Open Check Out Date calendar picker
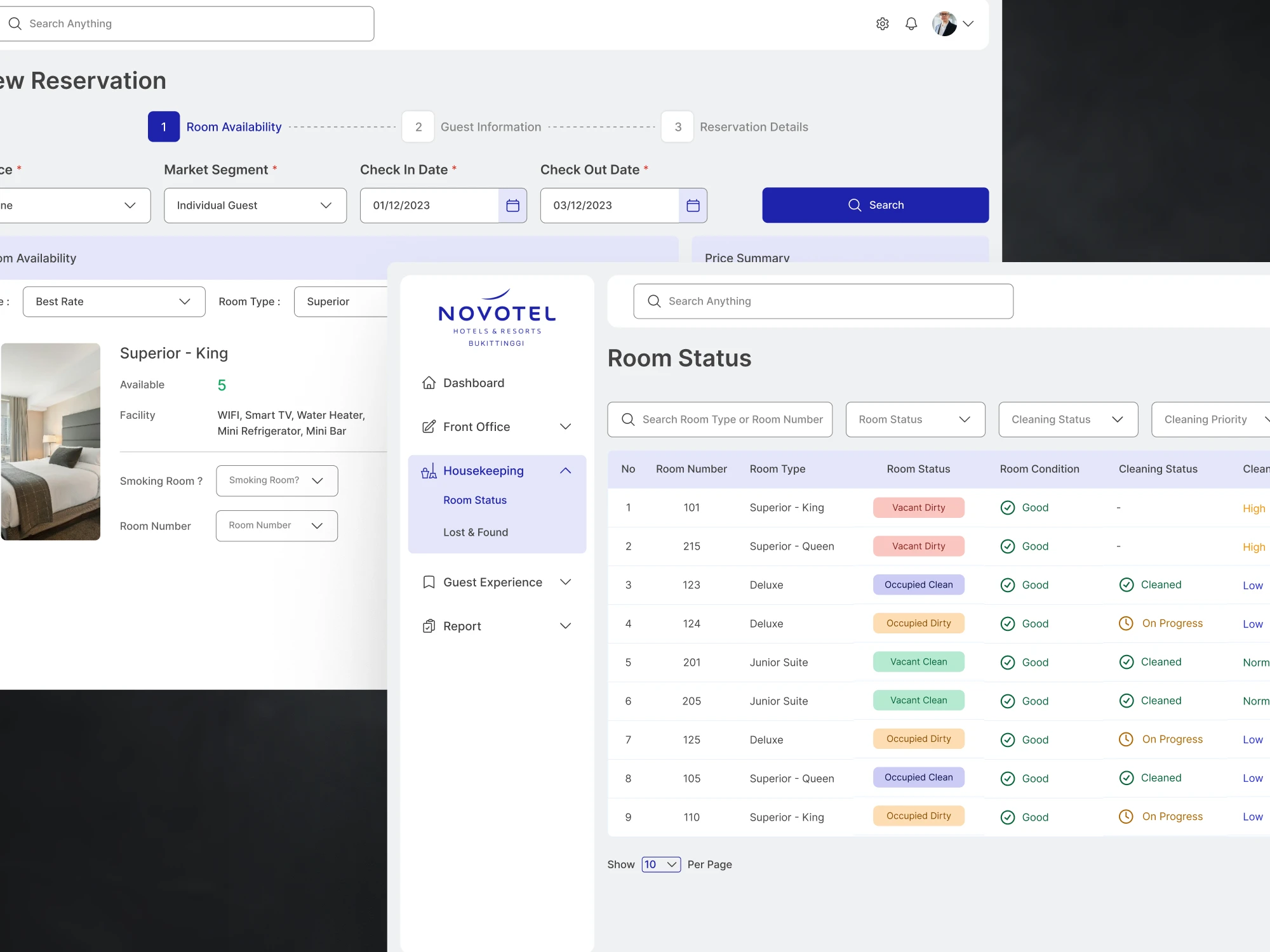Screen dimensions: 1270x952 point(693,206)
